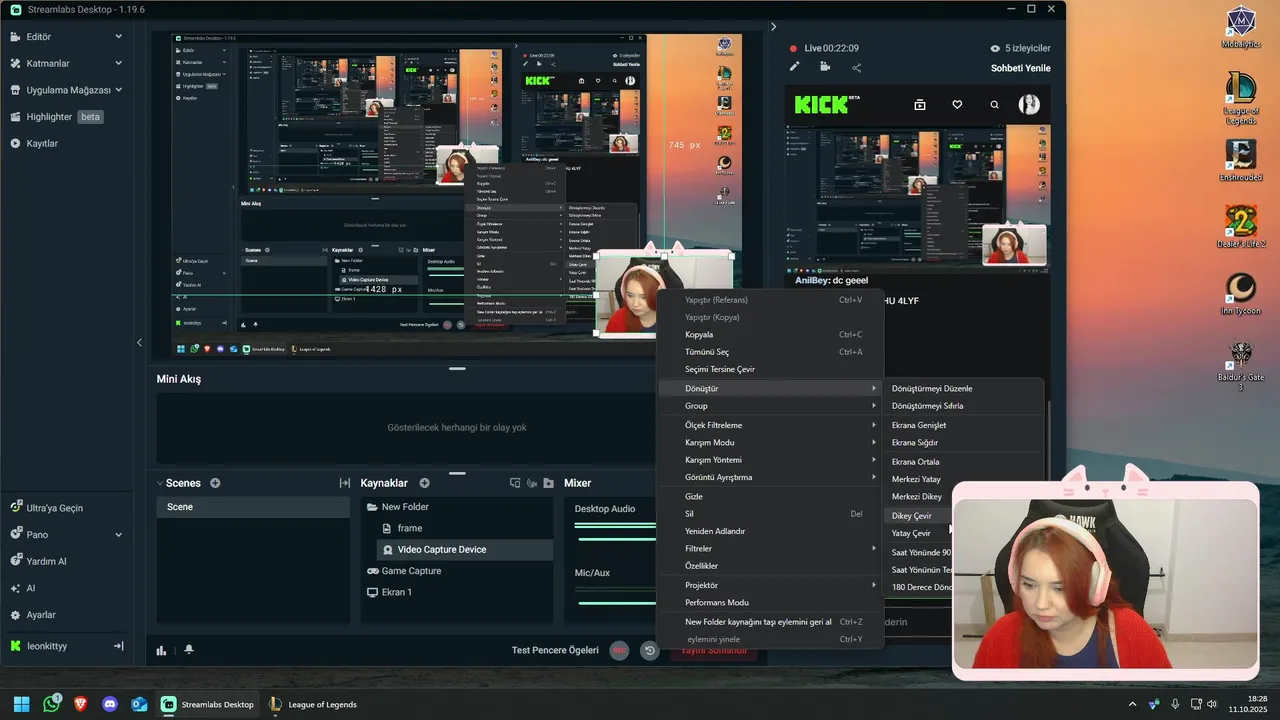
Task: Select Ekran 1 source
Action: [458, 592]
